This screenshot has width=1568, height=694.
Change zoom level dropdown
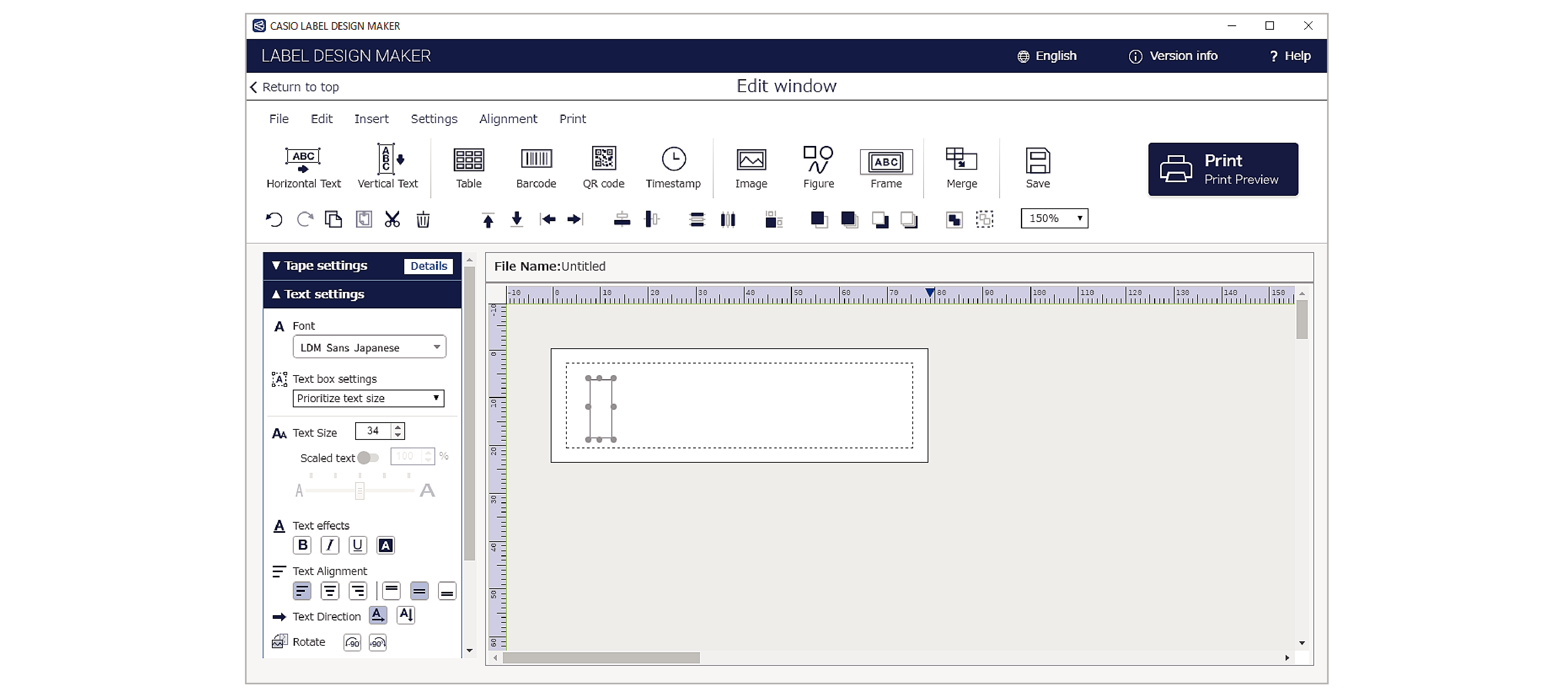click(1056, 218)
